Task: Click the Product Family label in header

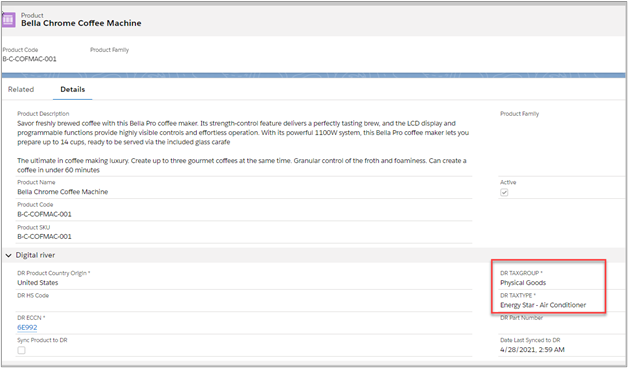Action: click(x=109, y=50)
